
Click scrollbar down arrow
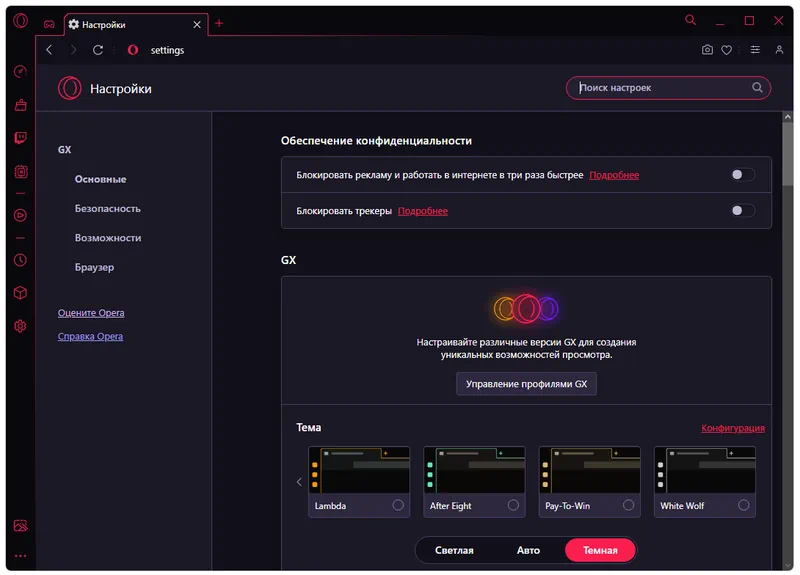tap(788, 565)
